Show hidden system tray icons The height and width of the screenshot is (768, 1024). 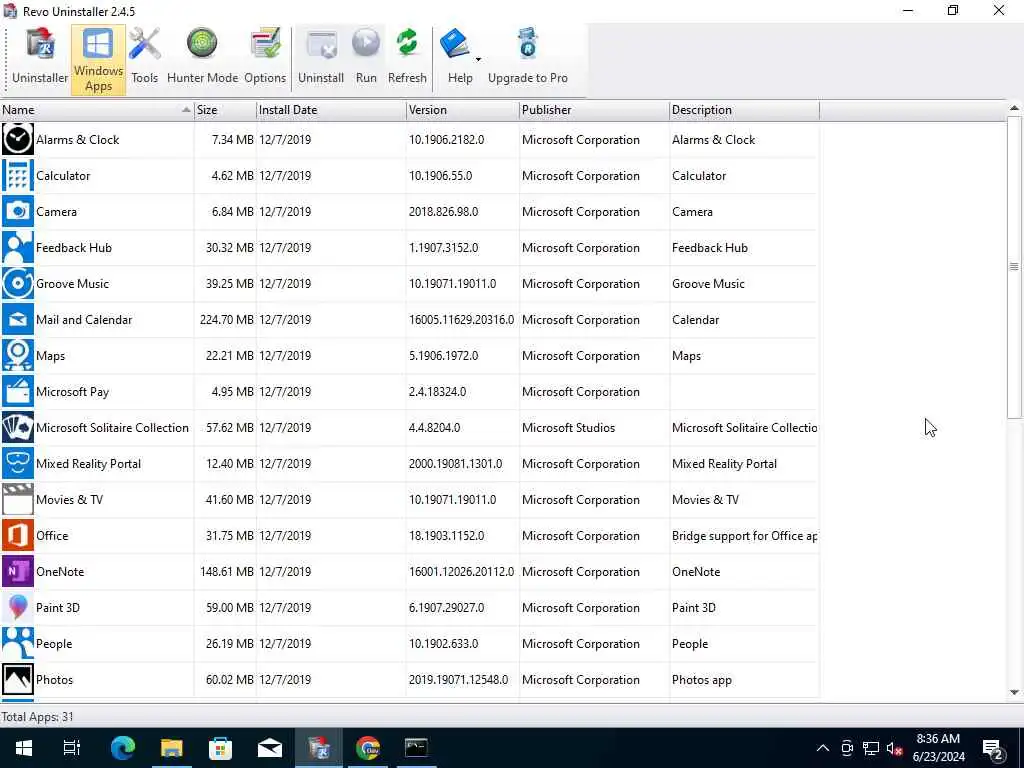pyautogui.click(x=823, y=748)
